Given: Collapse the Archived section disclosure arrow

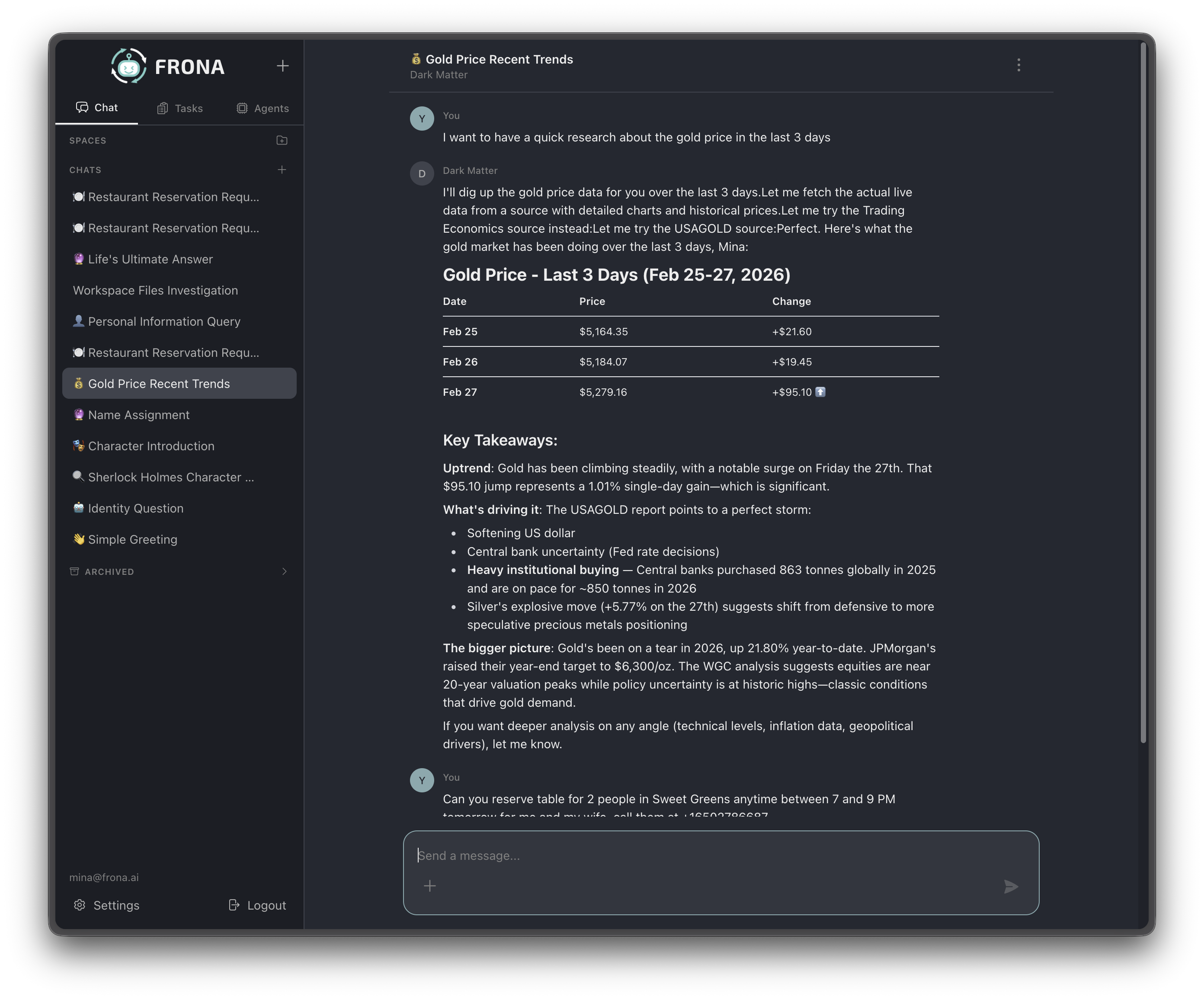Looking at the screenshot, I should click(x=285, y=571).
